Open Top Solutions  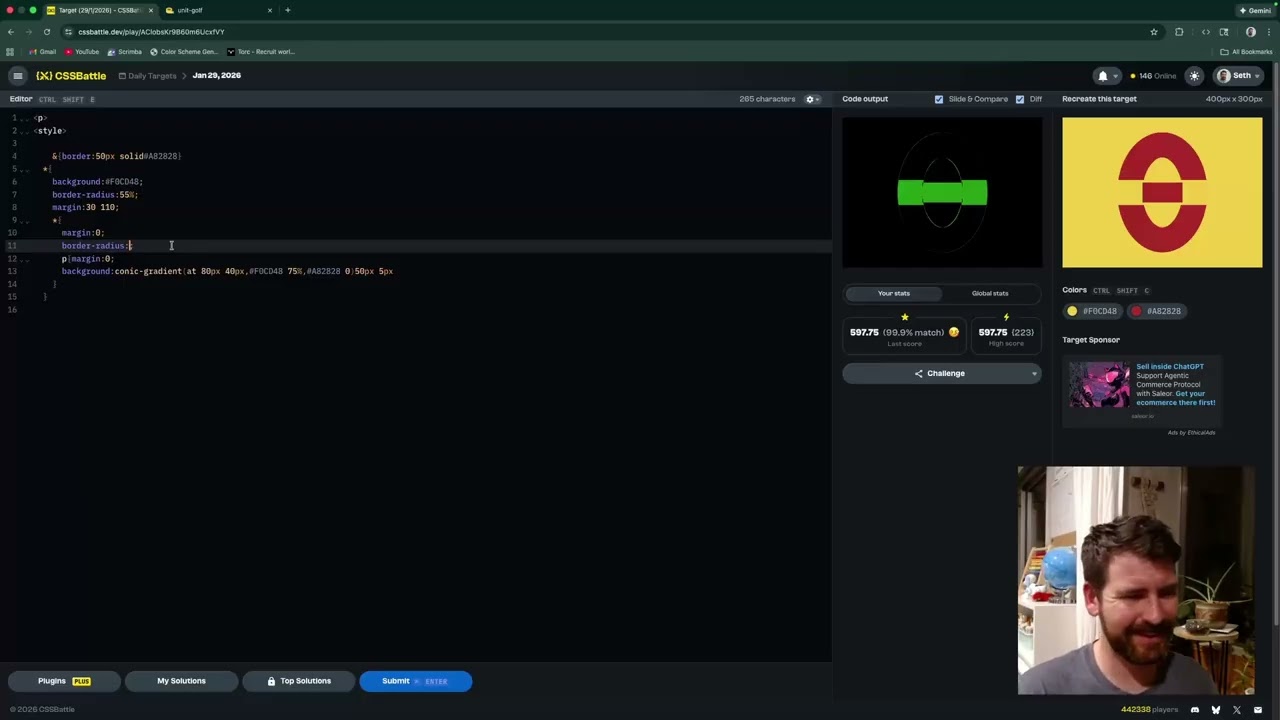(x=298, y=681)
